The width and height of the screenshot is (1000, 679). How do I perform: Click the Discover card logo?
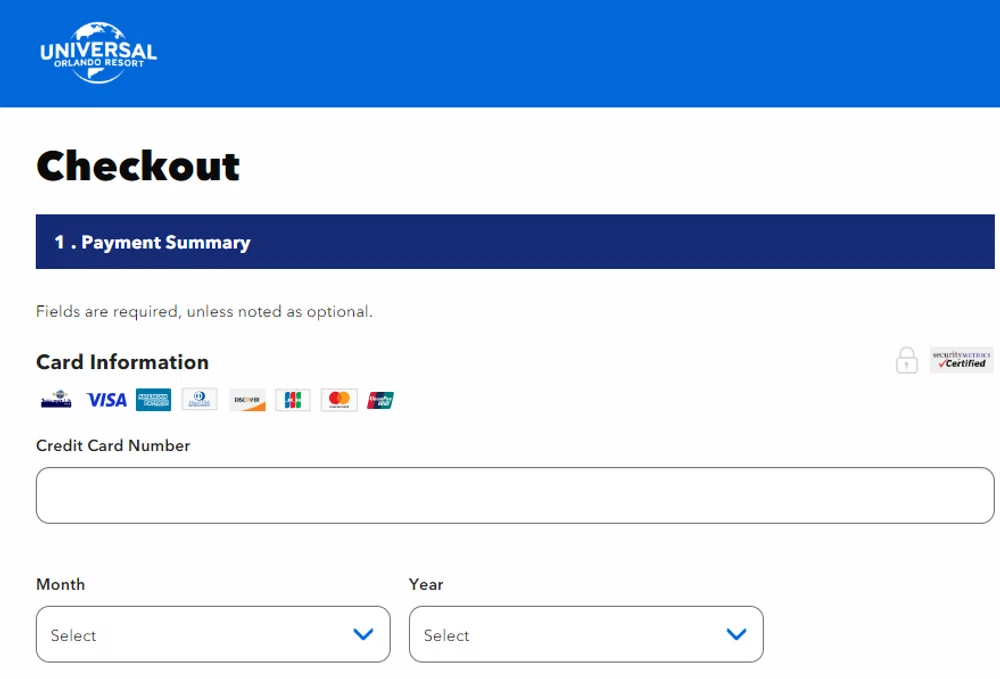[246, 400]
